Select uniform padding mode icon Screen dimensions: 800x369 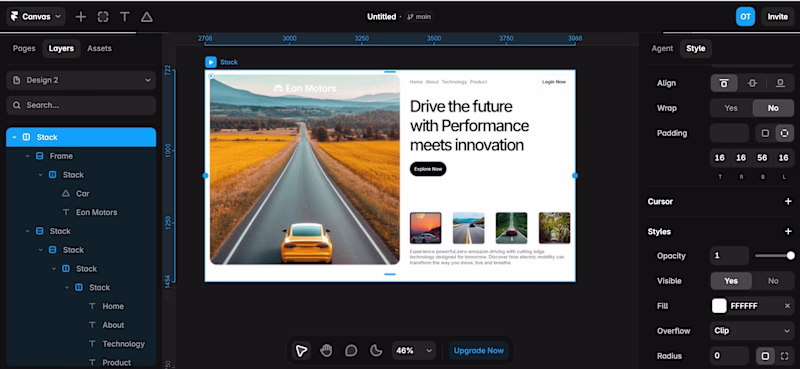click(x=765, y=133)
